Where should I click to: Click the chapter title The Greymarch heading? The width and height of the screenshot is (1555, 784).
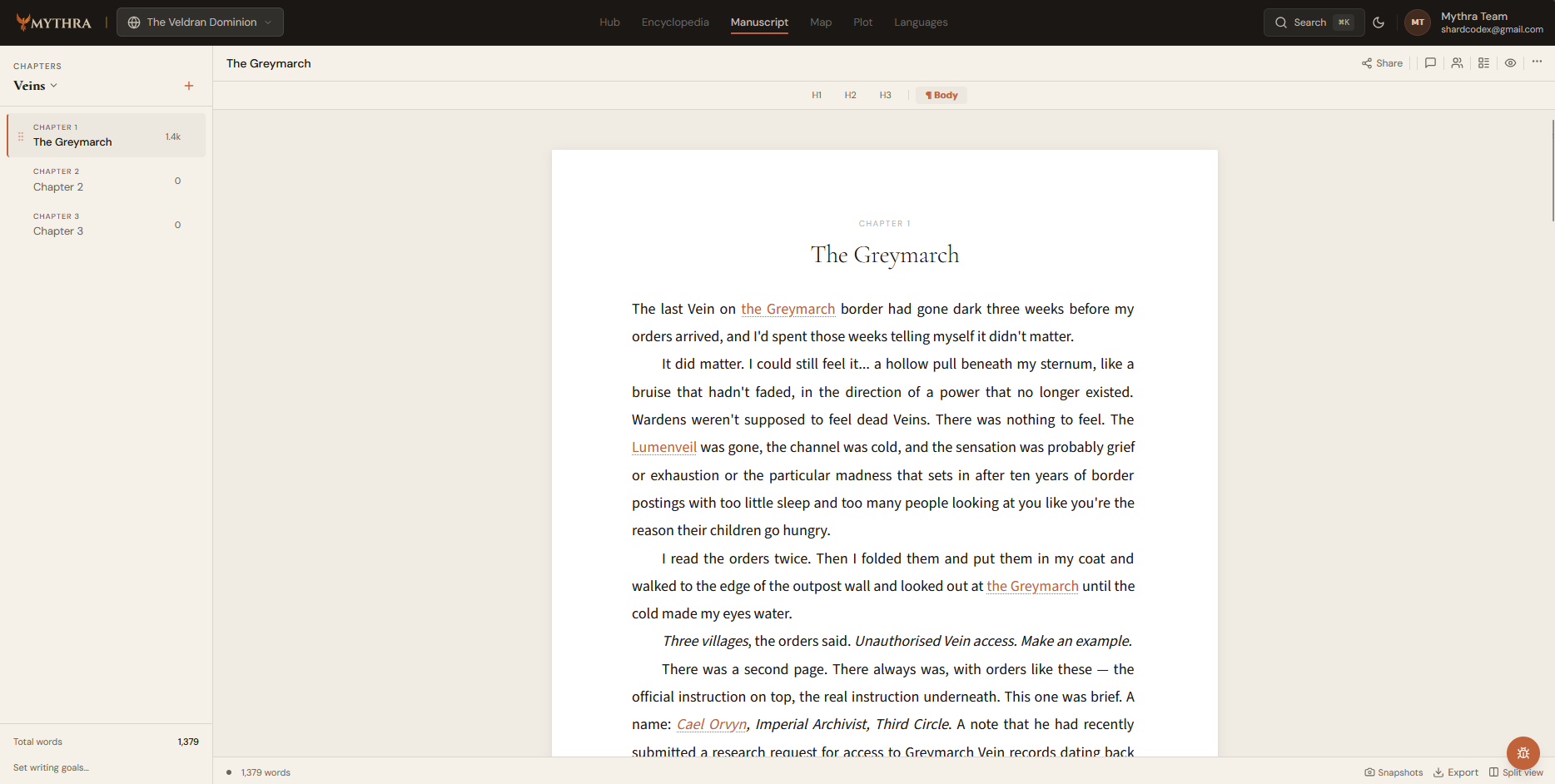click(885, 255)
